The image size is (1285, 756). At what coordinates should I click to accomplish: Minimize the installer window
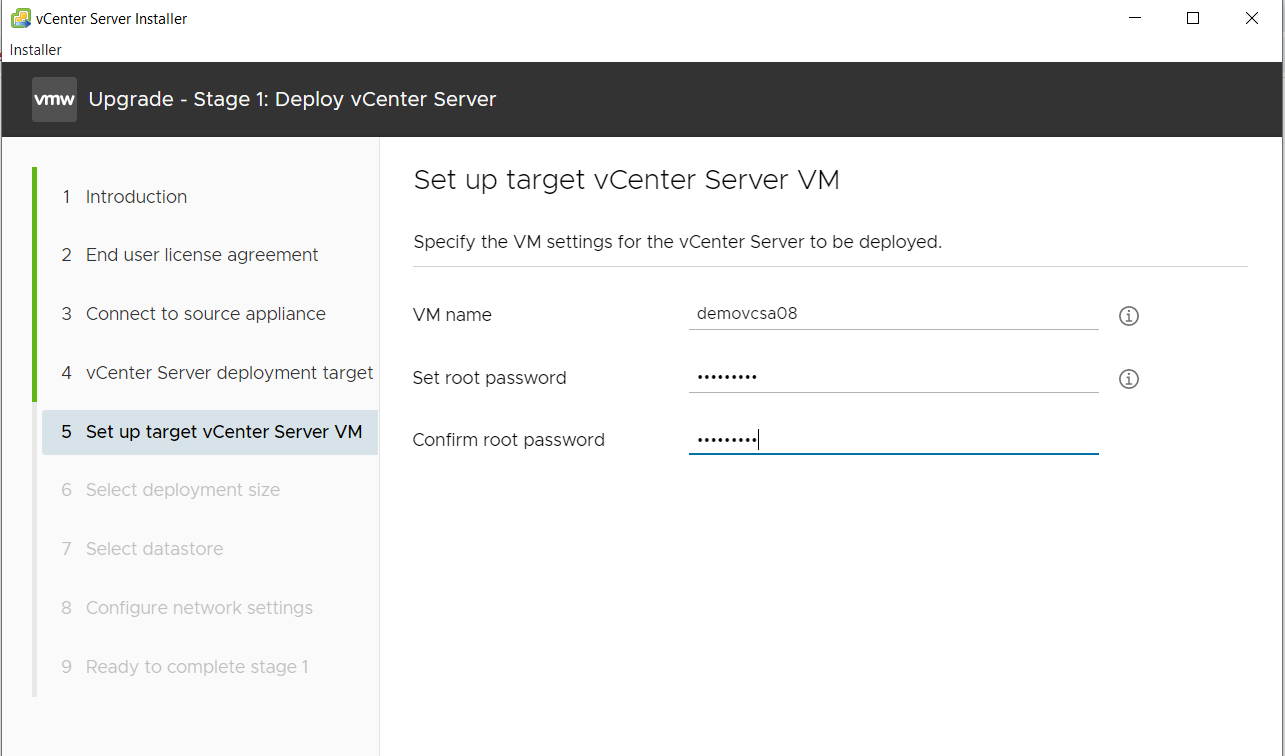click(1135, 18)
